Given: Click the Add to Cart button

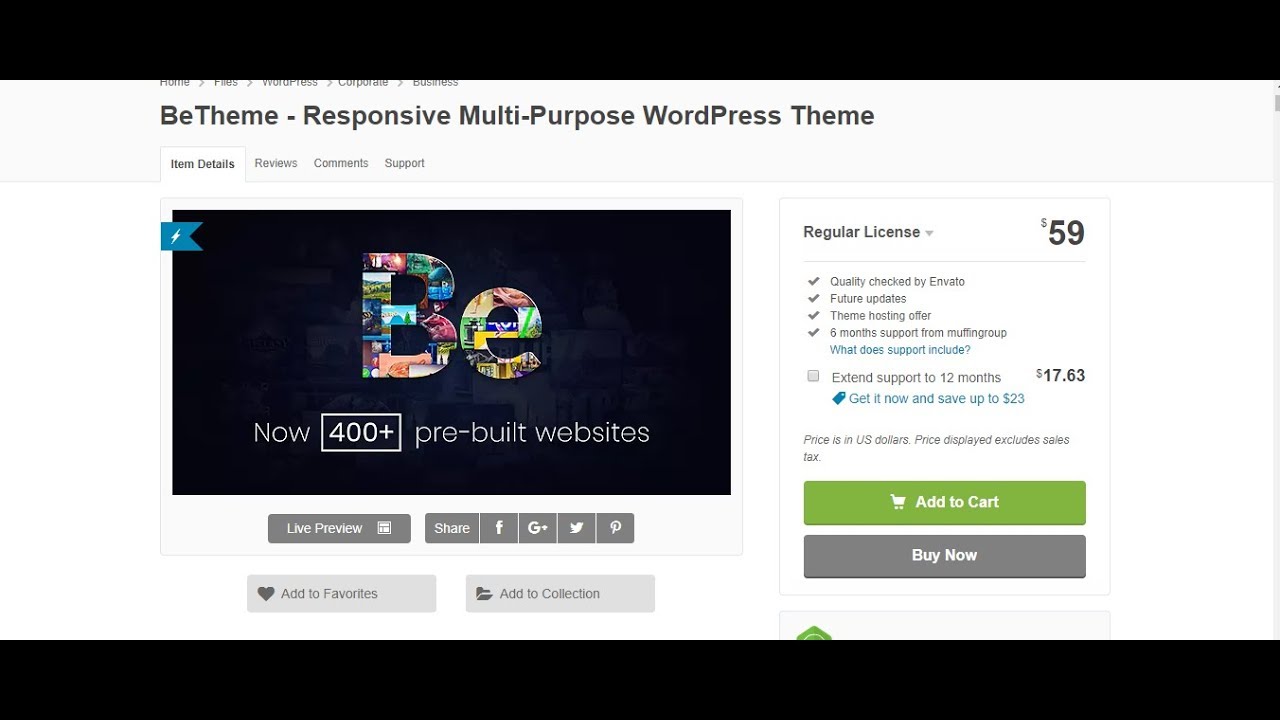Looking at the screenshot, I should point(945,502).
